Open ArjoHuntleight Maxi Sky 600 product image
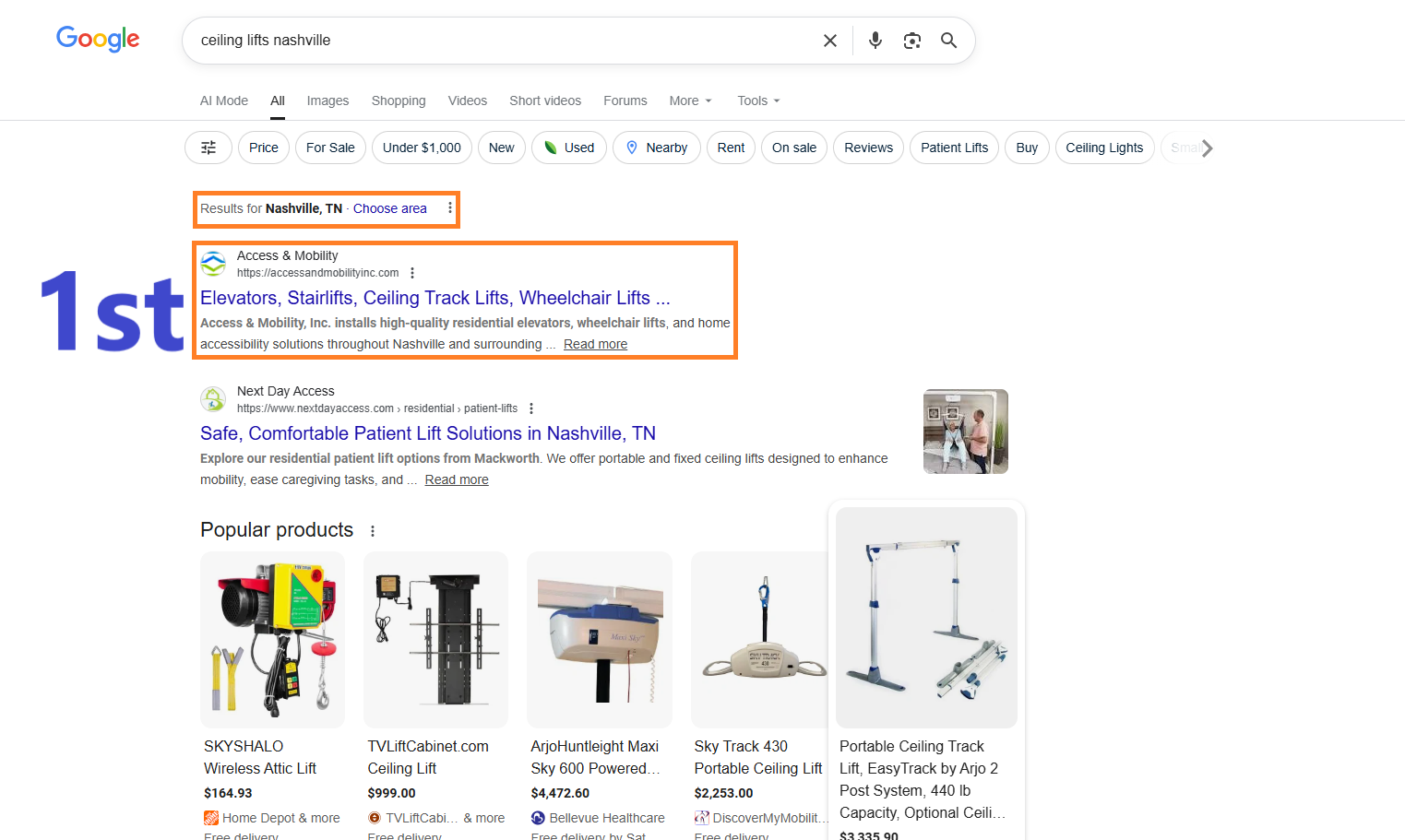The height and width of the screenshot is (840, 1405). (600, 640)
